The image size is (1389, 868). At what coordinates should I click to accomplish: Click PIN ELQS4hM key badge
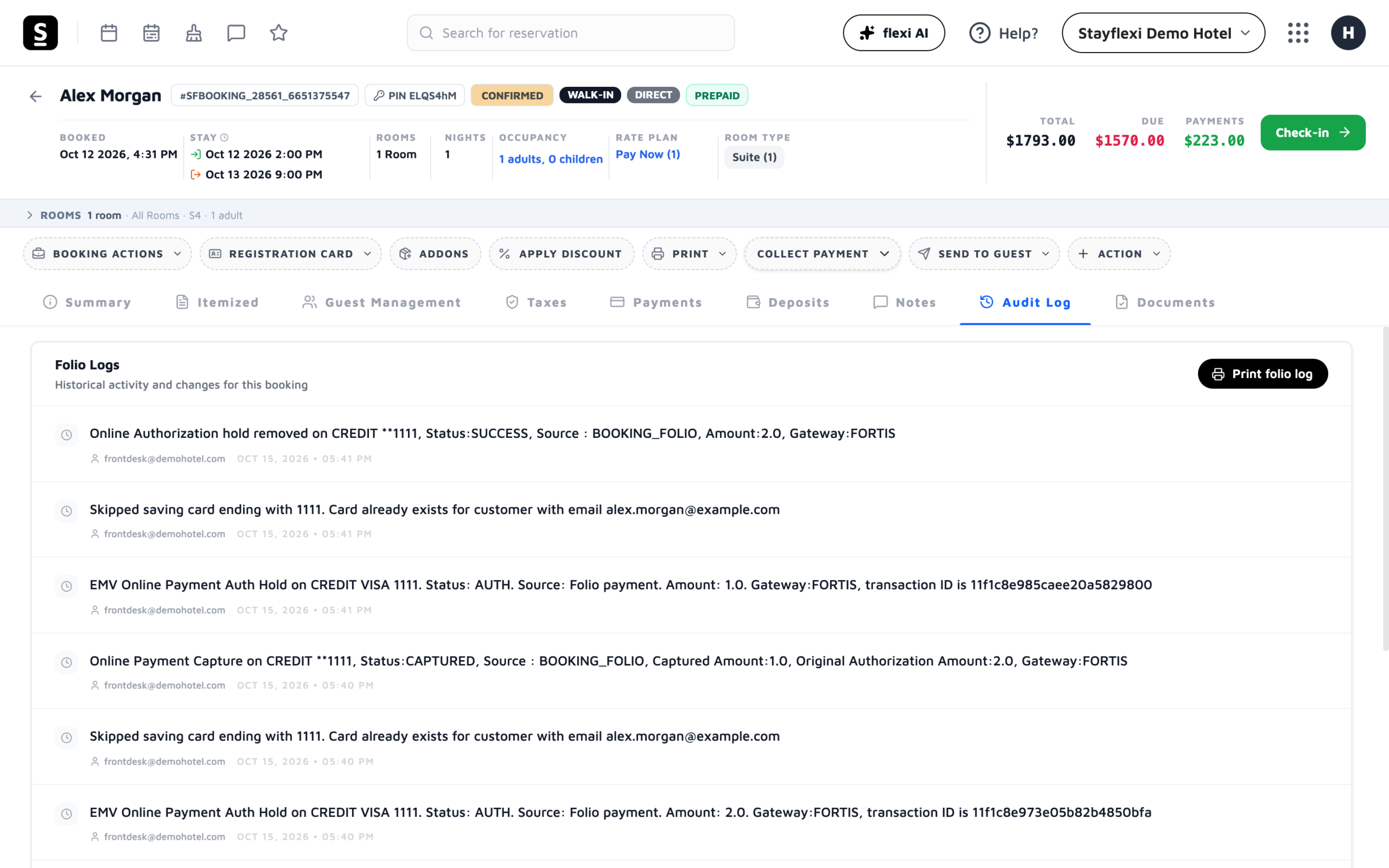pyautogui.click(x=415, y=95)
